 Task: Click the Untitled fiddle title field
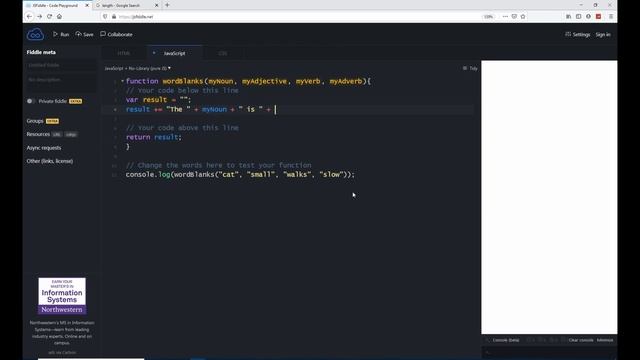pyautogui.click(x=61, y=65)
